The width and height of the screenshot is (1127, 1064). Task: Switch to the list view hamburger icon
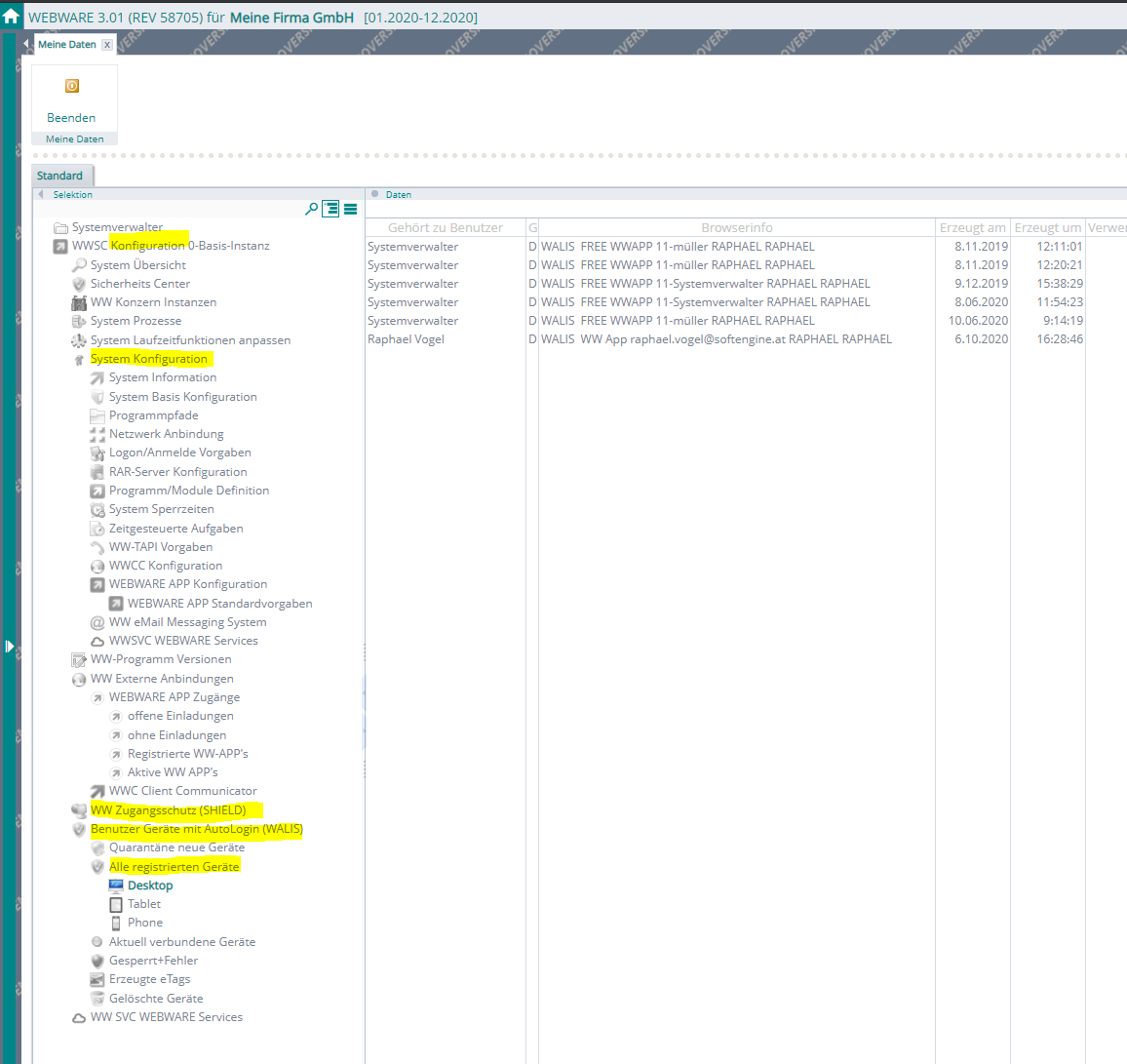pos(350,209)
